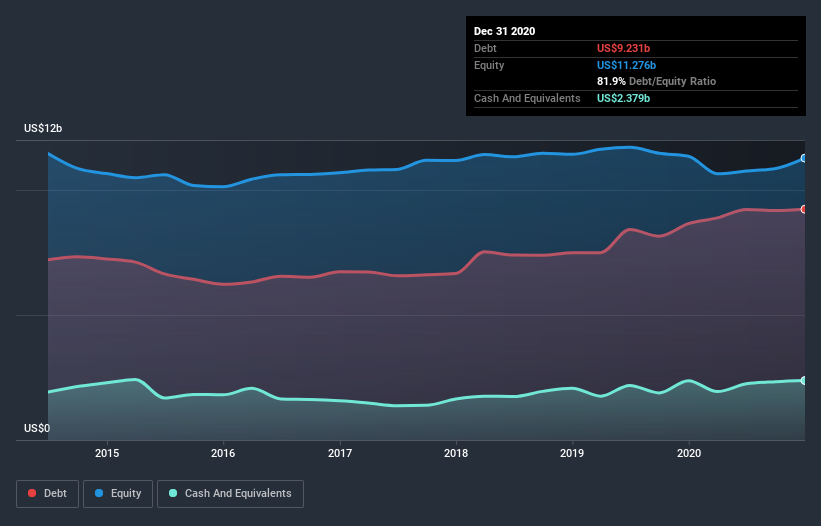Toggle the Cash And Equivalents legend button

(230, 494)
